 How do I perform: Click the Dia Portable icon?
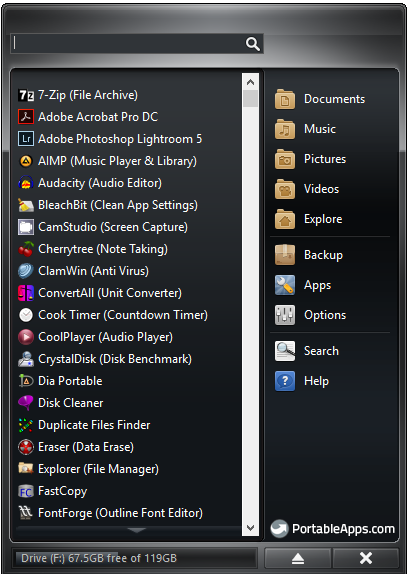[x=26, y=381]
